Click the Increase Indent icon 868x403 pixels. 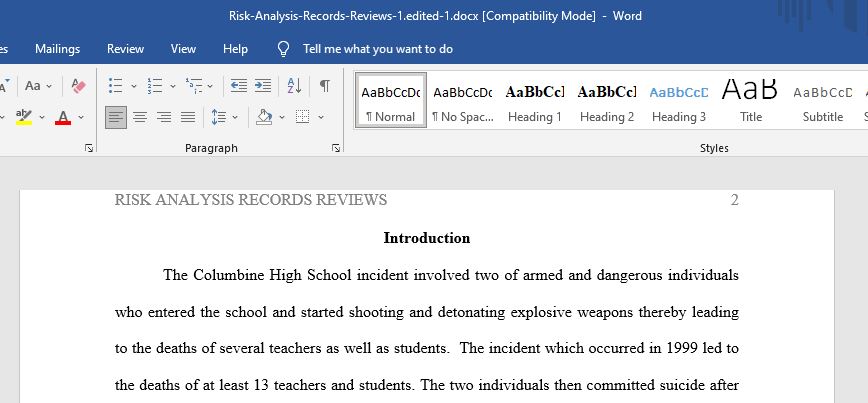coord(262,86)
